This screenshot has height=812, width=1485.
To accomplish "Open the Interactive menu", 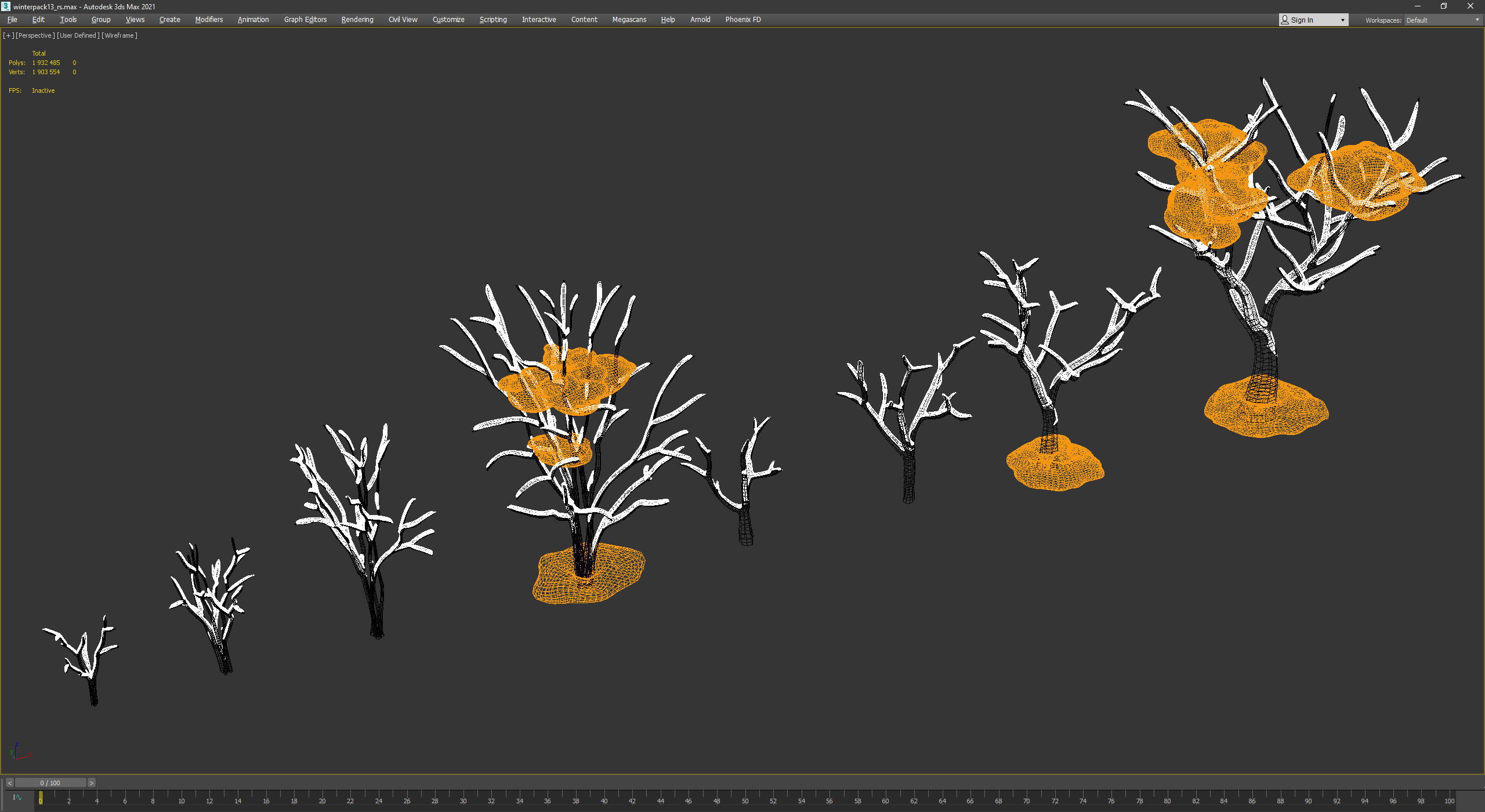I will click(x=539, y=20).
